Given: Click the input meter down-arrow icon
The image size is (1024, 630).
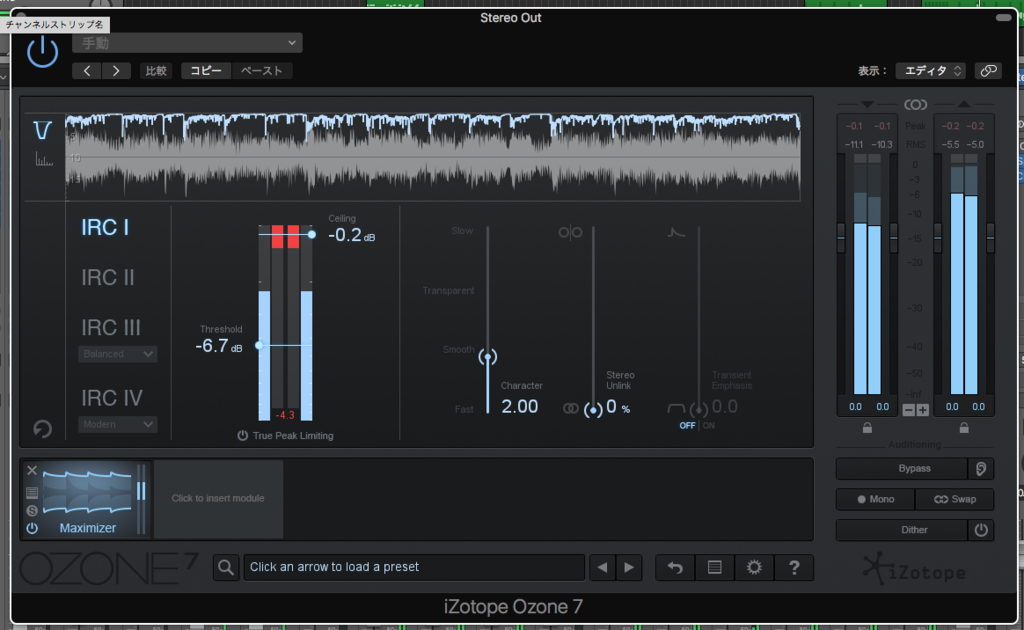Looking at the screenshot, I should [867, 104].
